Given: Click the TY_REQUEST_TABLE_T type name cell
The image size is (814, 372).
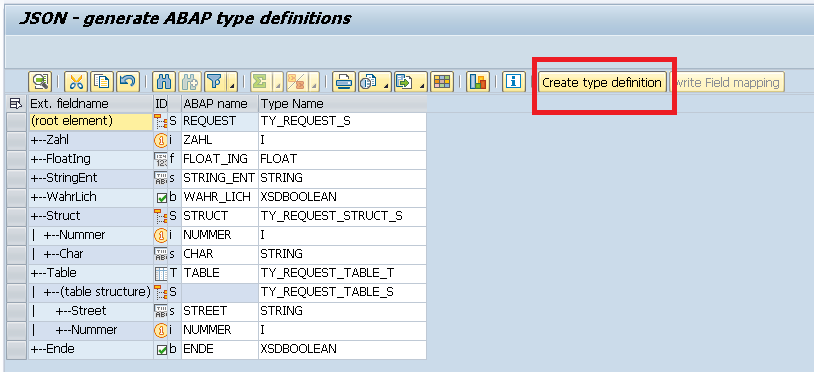Looking at the screenshot, I should (343, 273).
